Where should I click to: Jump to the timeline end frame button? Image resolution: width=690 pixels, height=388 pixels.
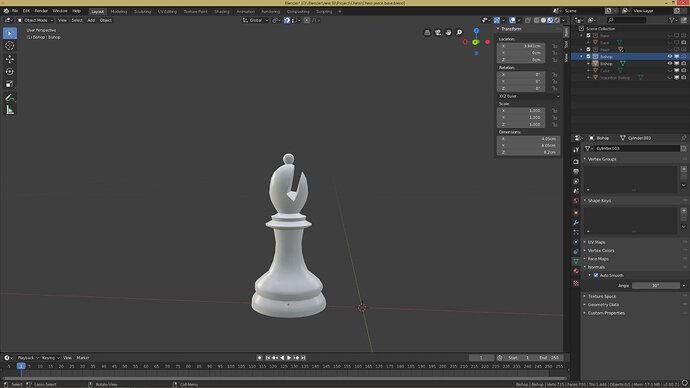[x=303, y=358]
